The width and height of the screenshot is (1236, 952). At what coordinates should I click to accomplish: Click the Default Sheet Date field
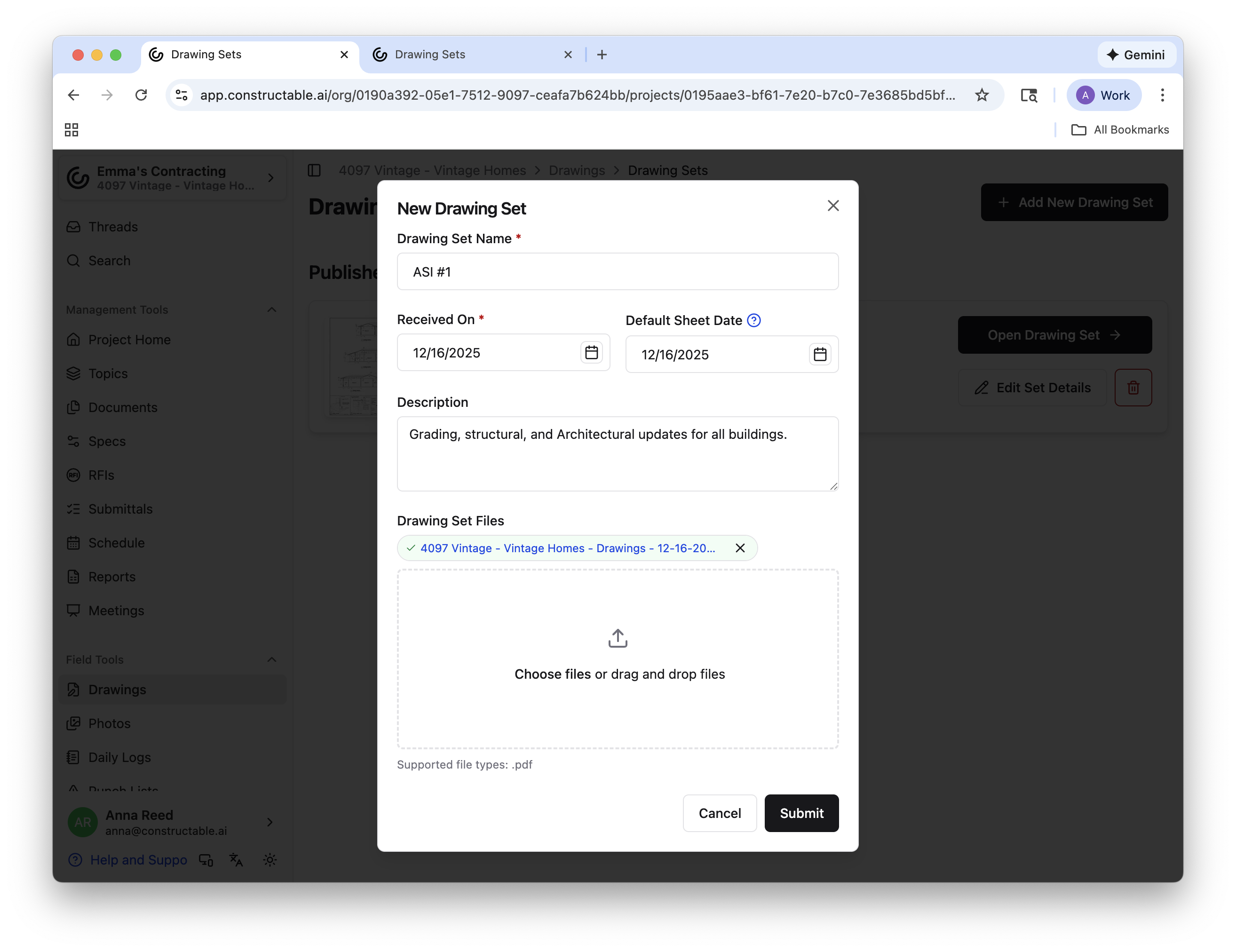732,354
